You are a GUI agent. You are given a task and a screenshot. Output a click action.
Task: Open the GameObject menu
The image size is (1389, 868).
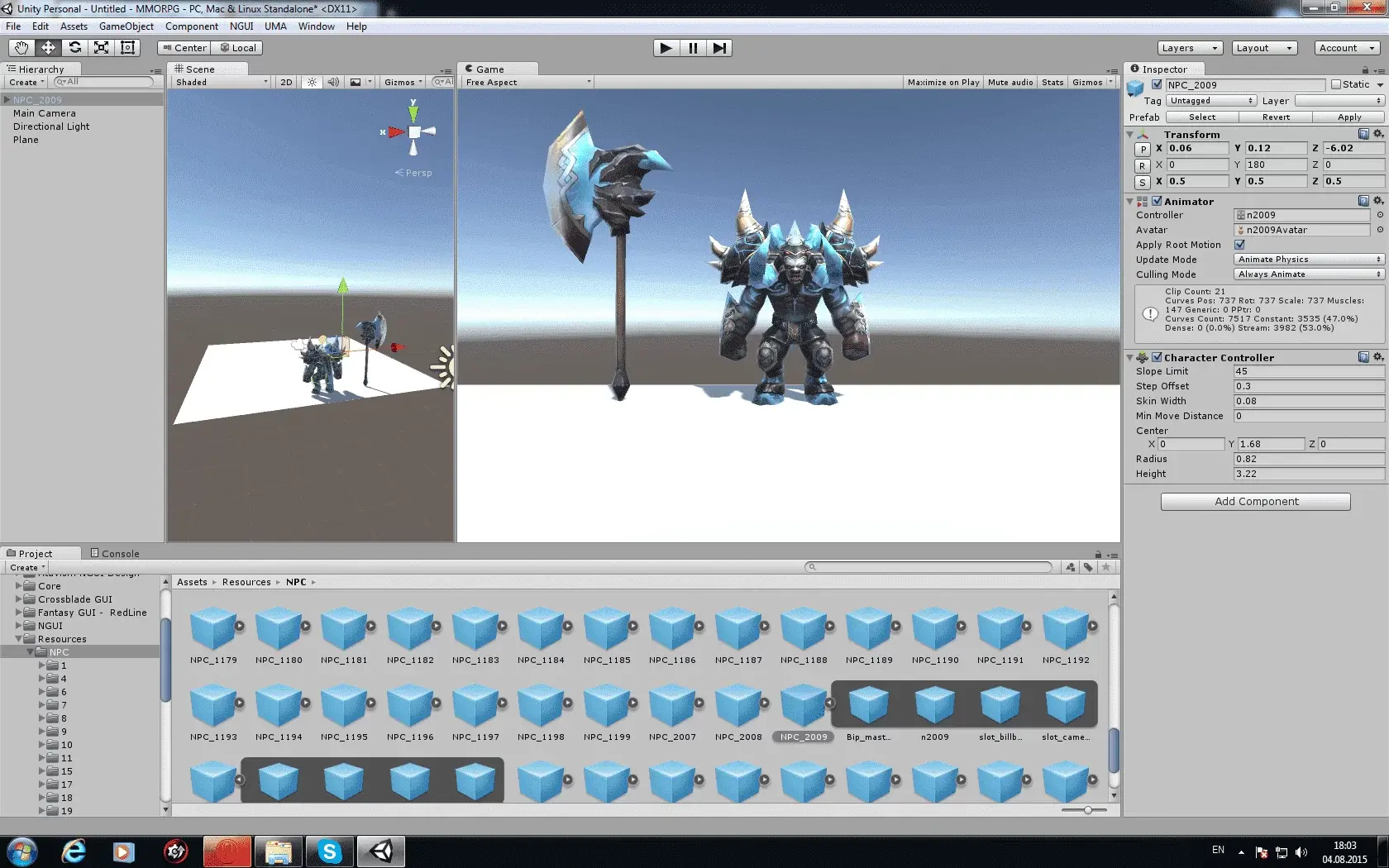click(x=126, y=26)
